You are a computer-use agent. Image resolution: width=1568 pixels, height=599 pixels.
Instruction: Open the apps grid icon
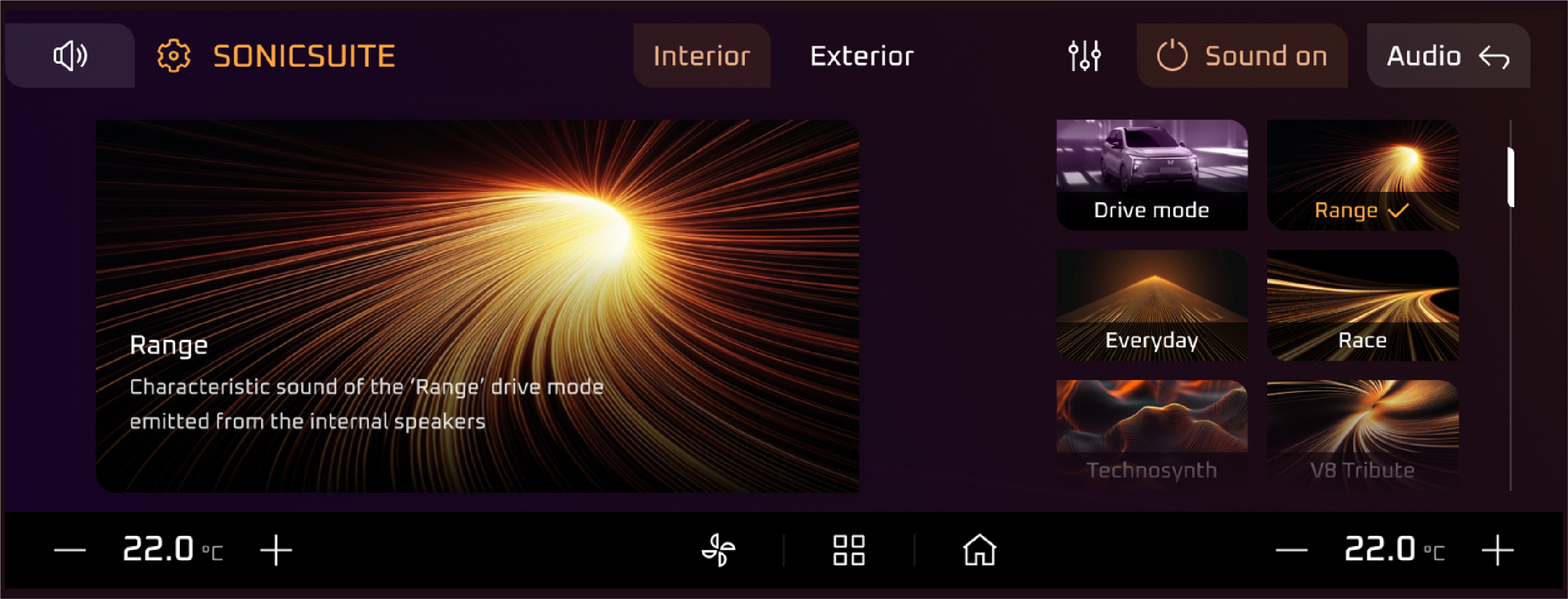tap(849, 550)
